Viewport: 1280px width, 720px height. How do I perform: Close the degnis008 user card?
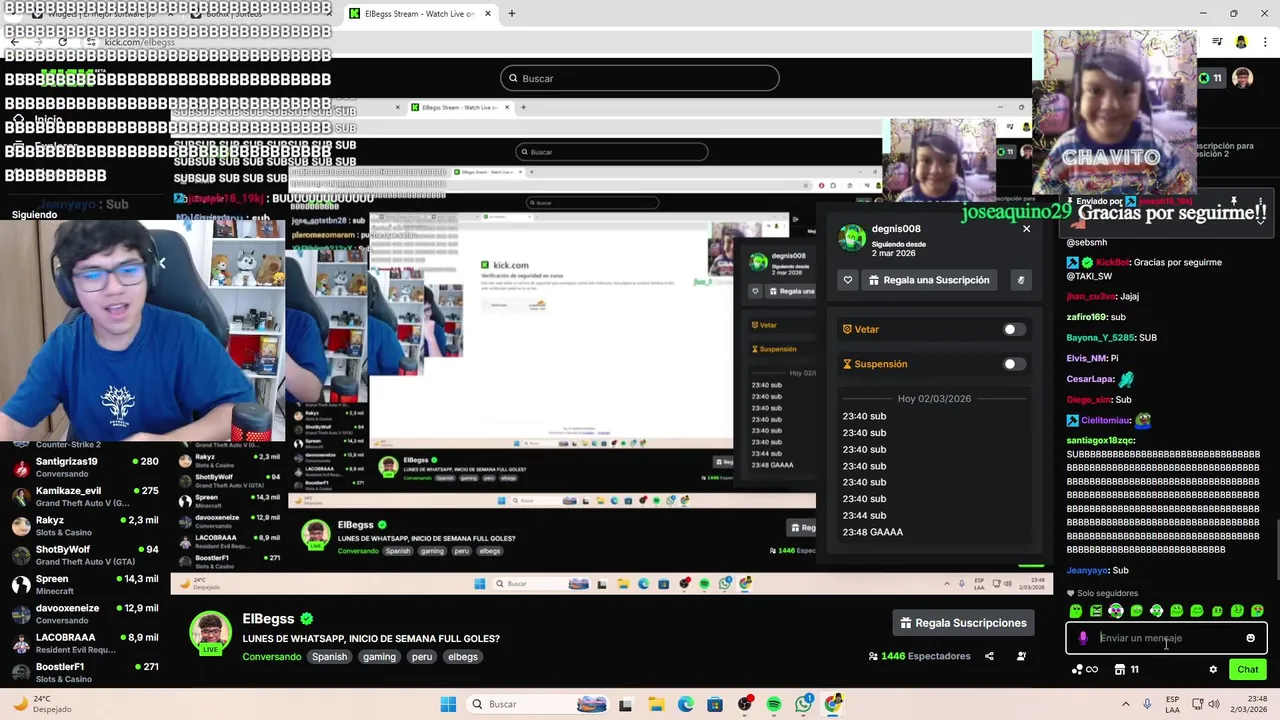coord(1026,229)
